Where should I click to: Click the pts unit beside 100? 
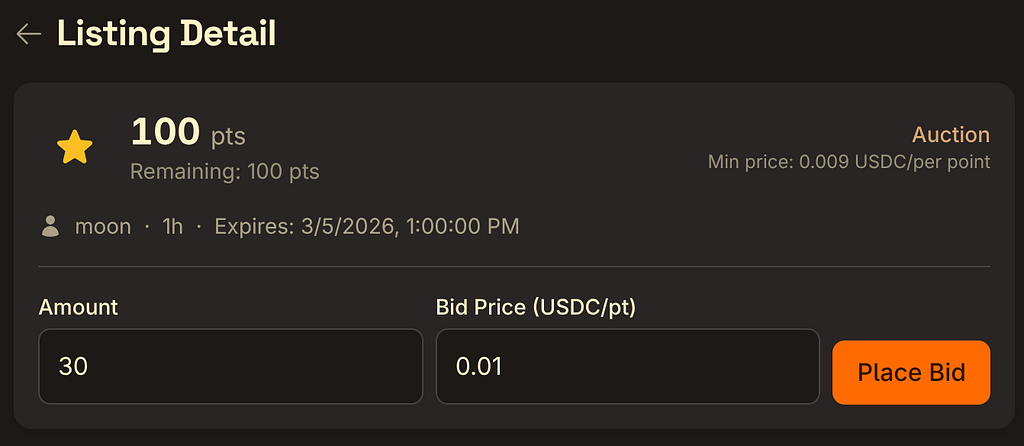point(228,135)
